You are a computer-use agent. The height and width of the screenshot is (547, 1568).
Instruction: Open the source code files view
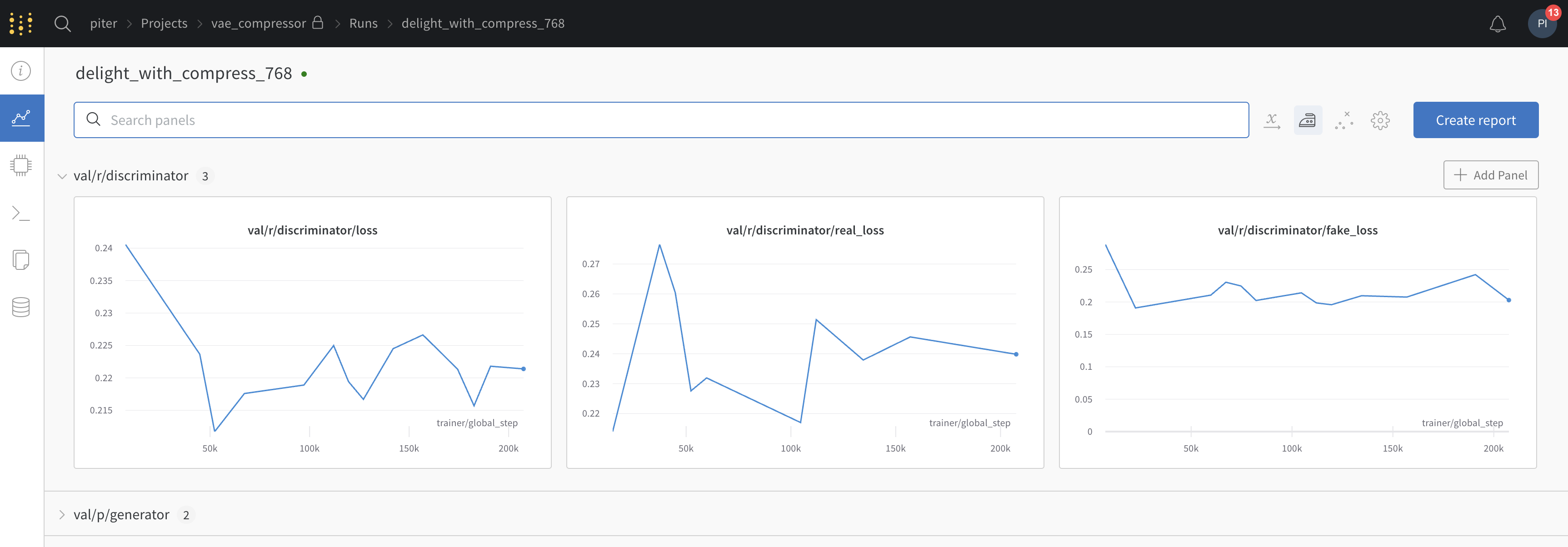[20, 260]
